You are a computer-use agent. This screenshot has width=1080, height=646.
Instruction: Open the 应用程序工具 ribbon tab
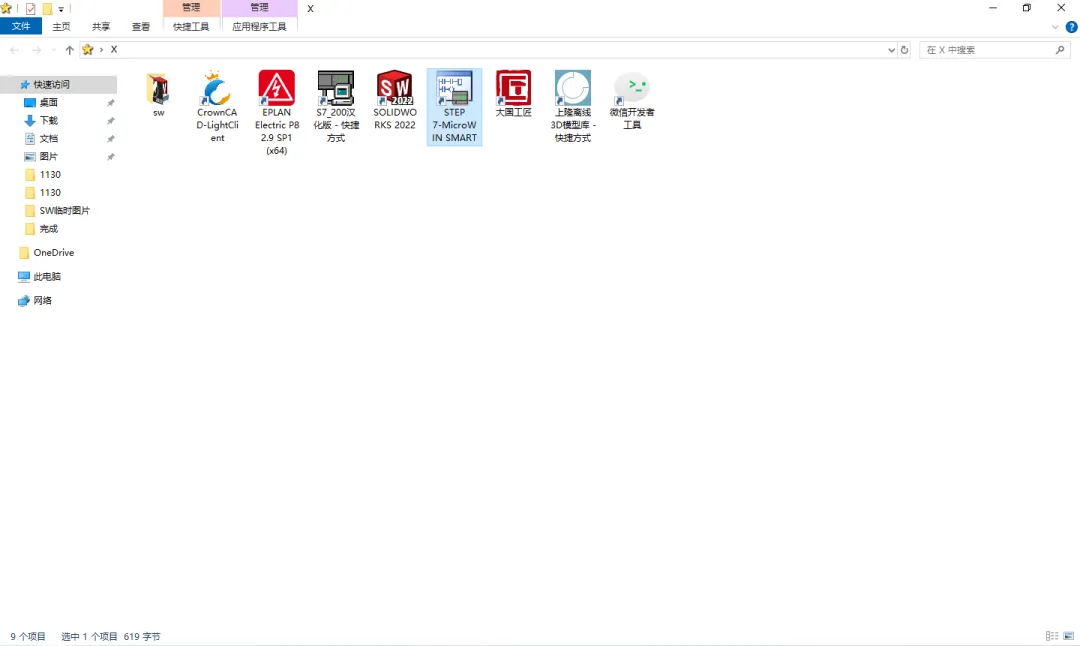point(259,26)
